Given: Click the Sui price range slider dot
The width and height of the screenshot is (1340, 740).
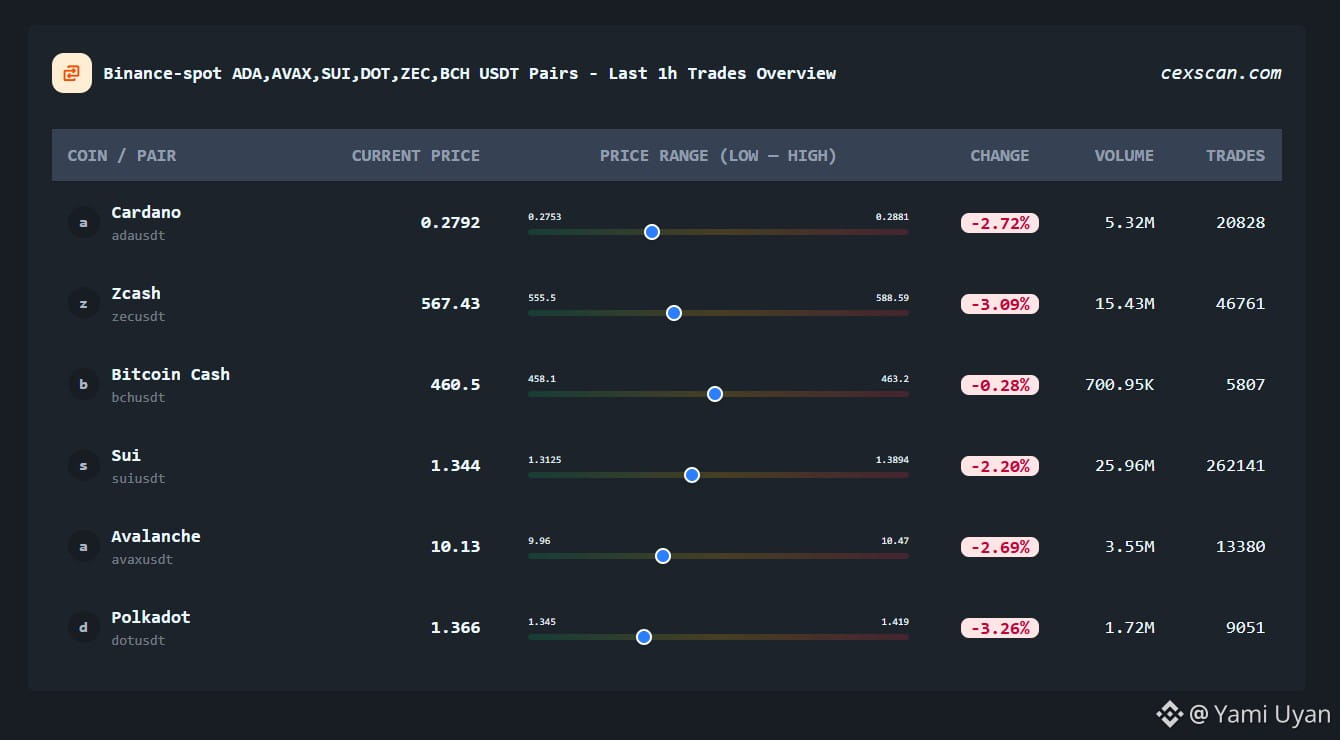Looking at the screenshot, I should click(692, 475).
